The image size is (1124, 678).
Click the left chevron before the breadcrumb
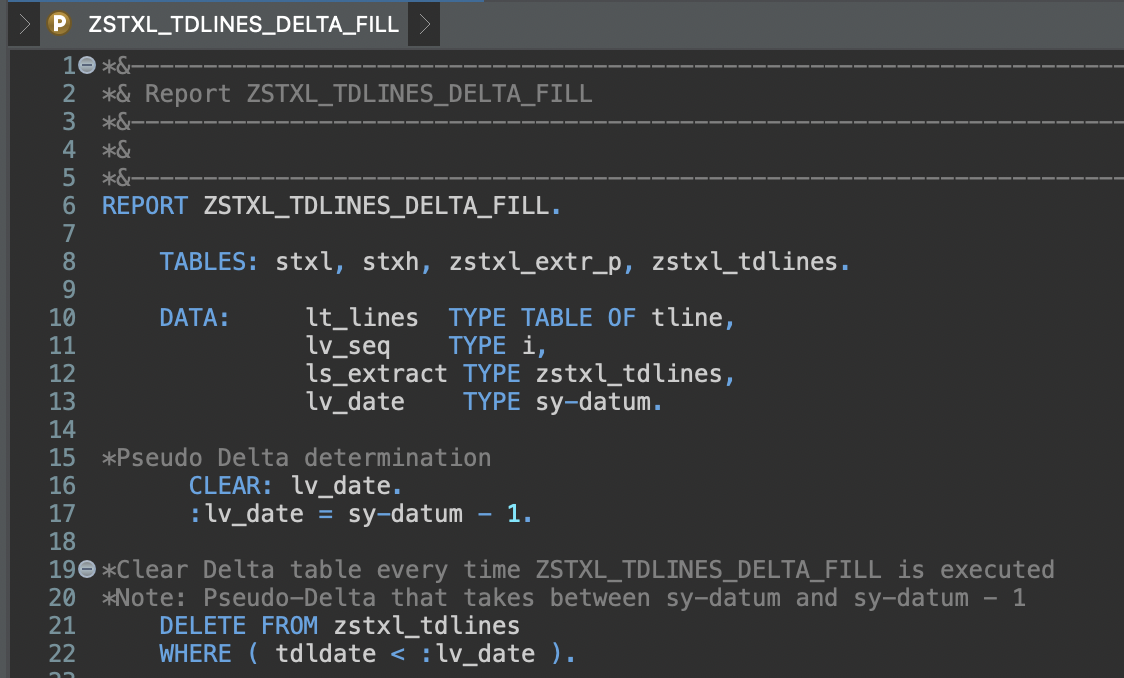click(x=24, y=24)
